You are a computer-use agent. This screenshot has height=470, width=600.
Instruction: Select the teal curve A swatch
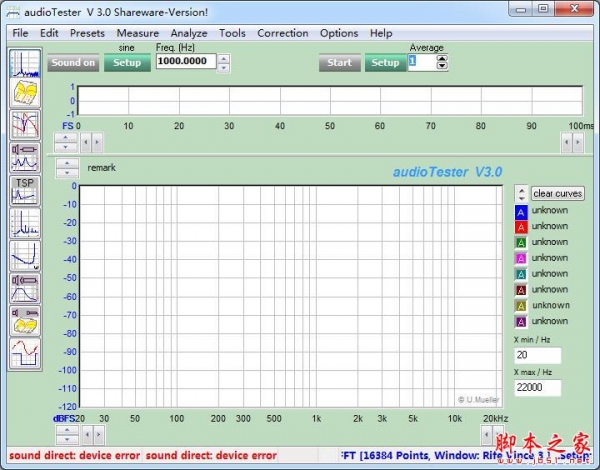click(x=521, y=274)
